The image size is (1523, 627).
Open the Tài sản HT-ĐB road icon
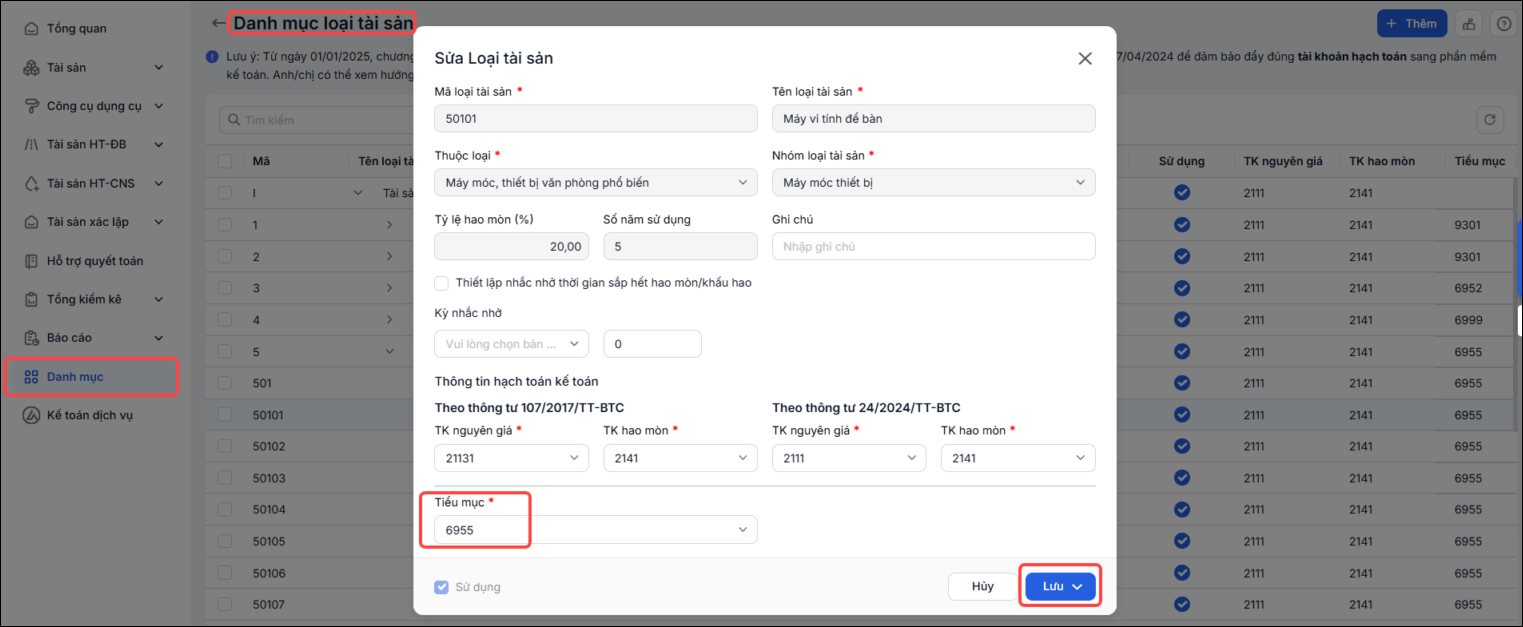[x=31, y=144]
